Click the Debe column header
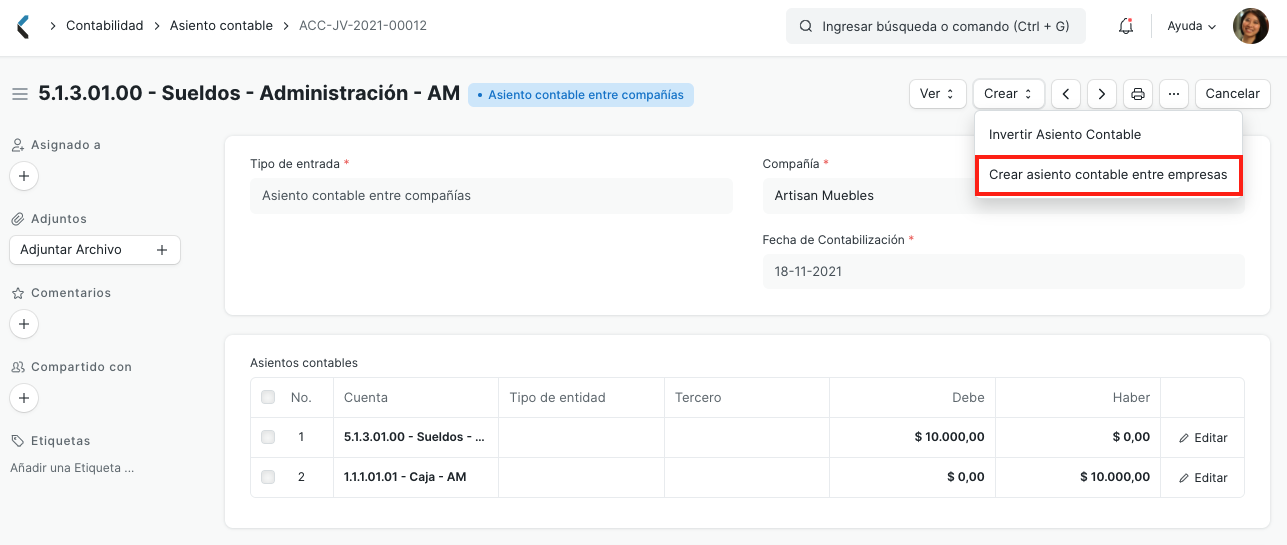1287x545 pixels. [x=913, y=398]
